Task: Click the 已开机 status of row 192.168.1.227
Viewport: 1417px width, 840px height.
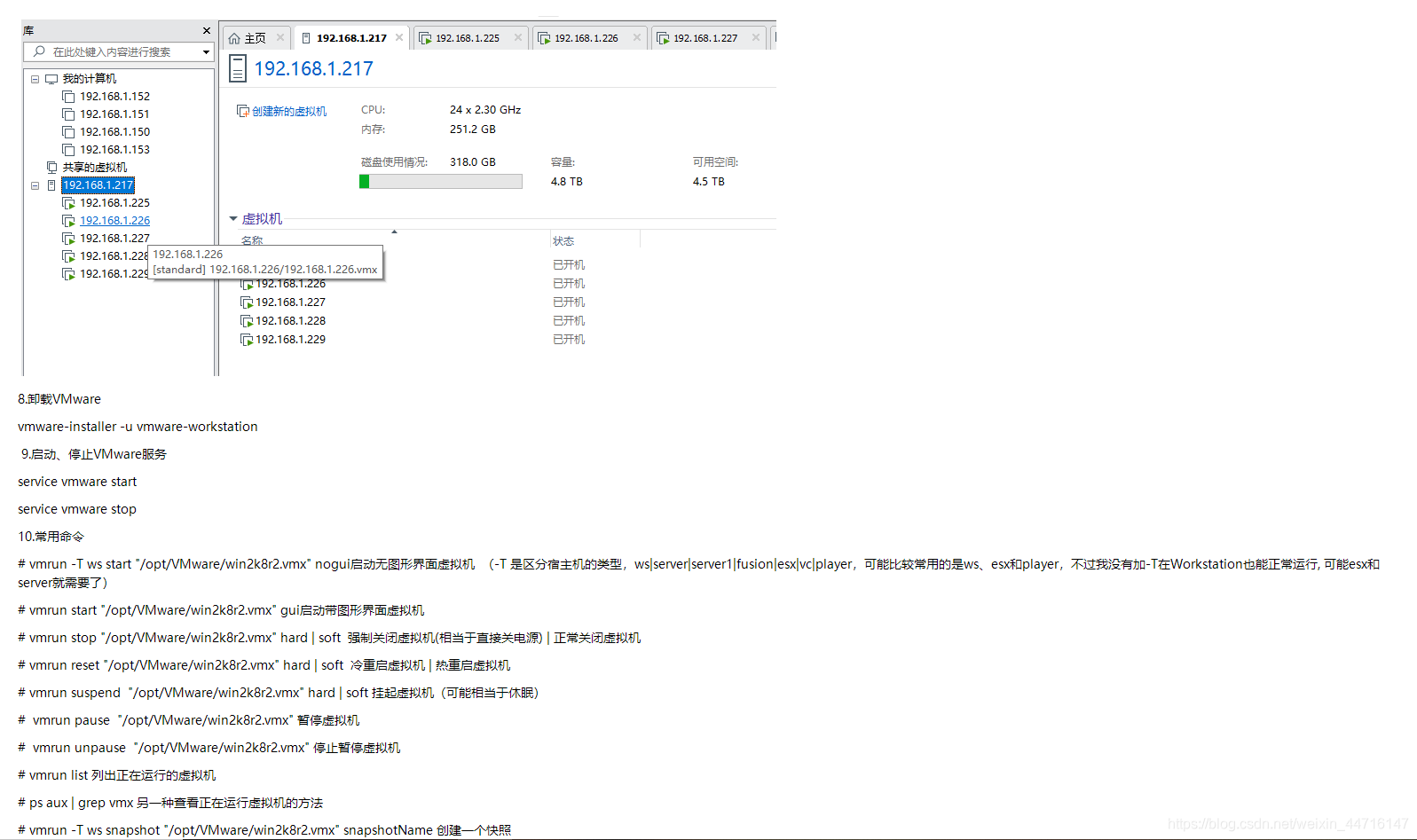Action: [569, 302]
